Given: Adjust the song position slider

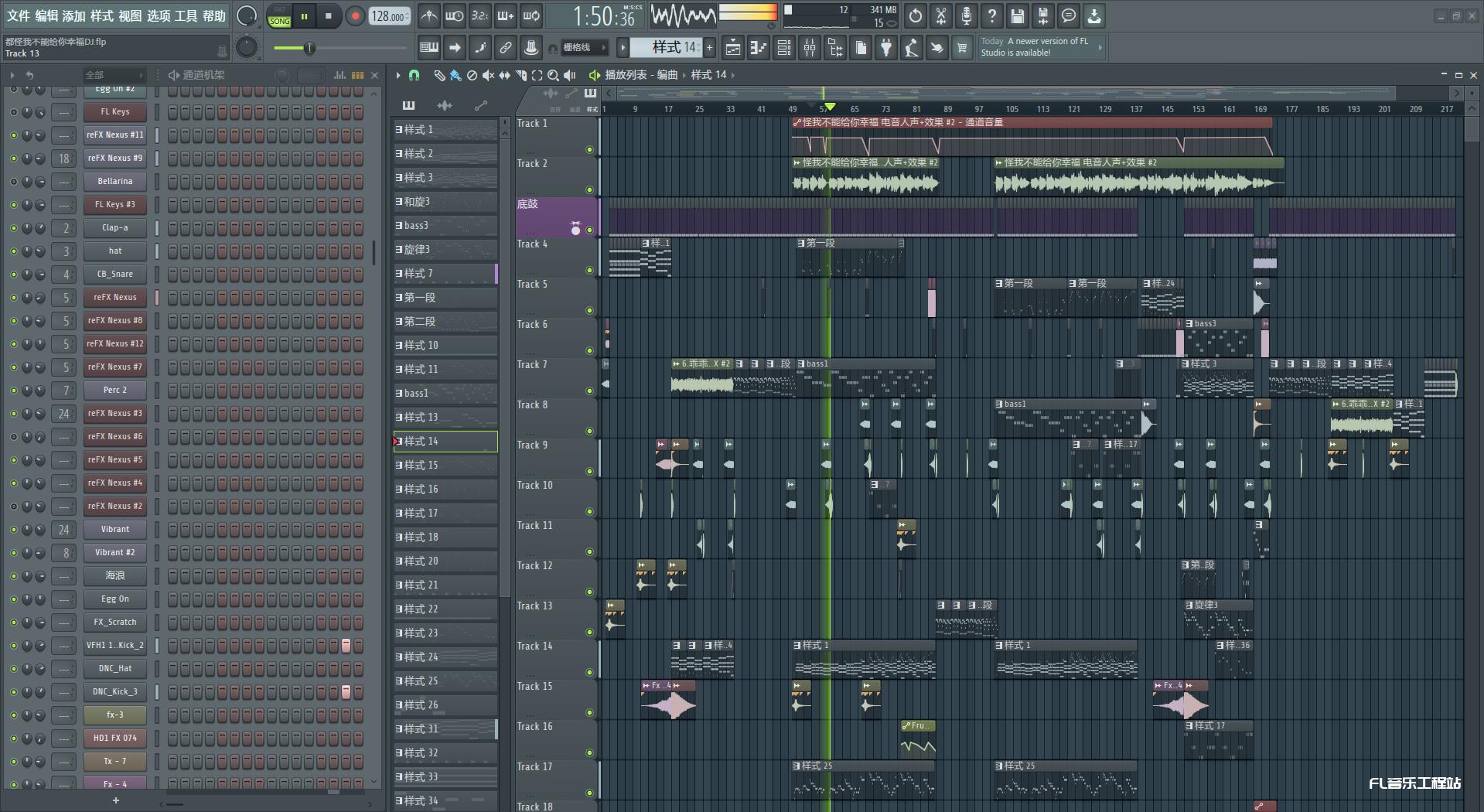Looking at the screenshot, I should point(340,49).
